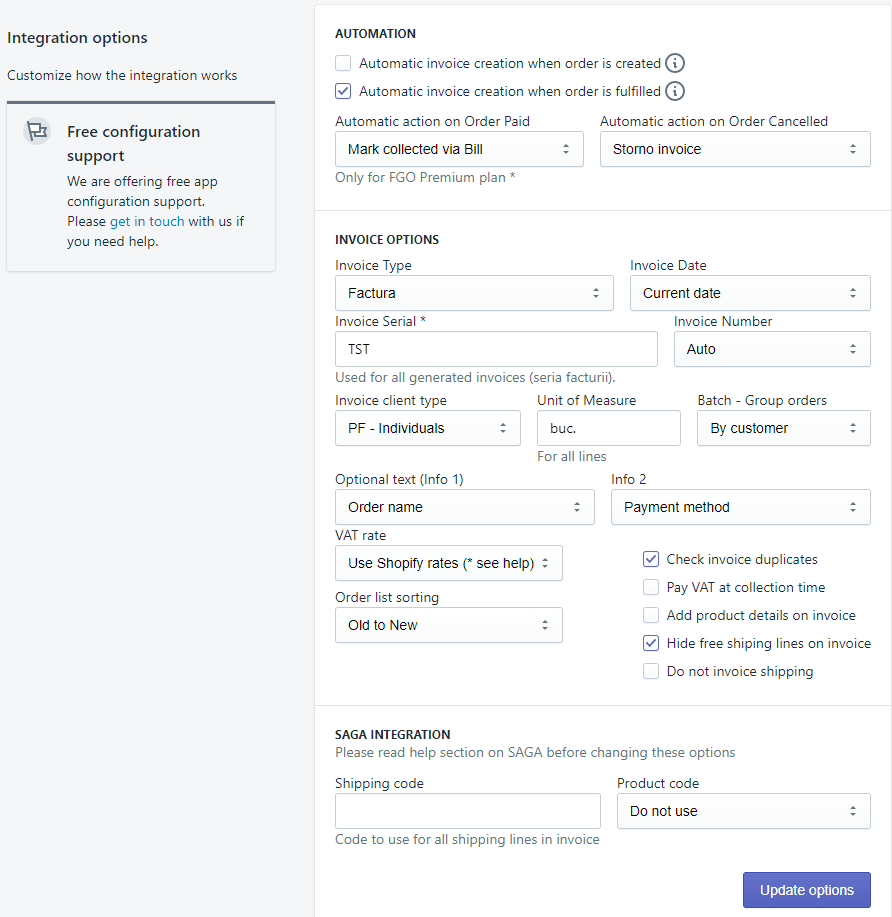This screenshot has height=917, width=892.
Task: Click info icon for order created automation
Action: [675, 63]
